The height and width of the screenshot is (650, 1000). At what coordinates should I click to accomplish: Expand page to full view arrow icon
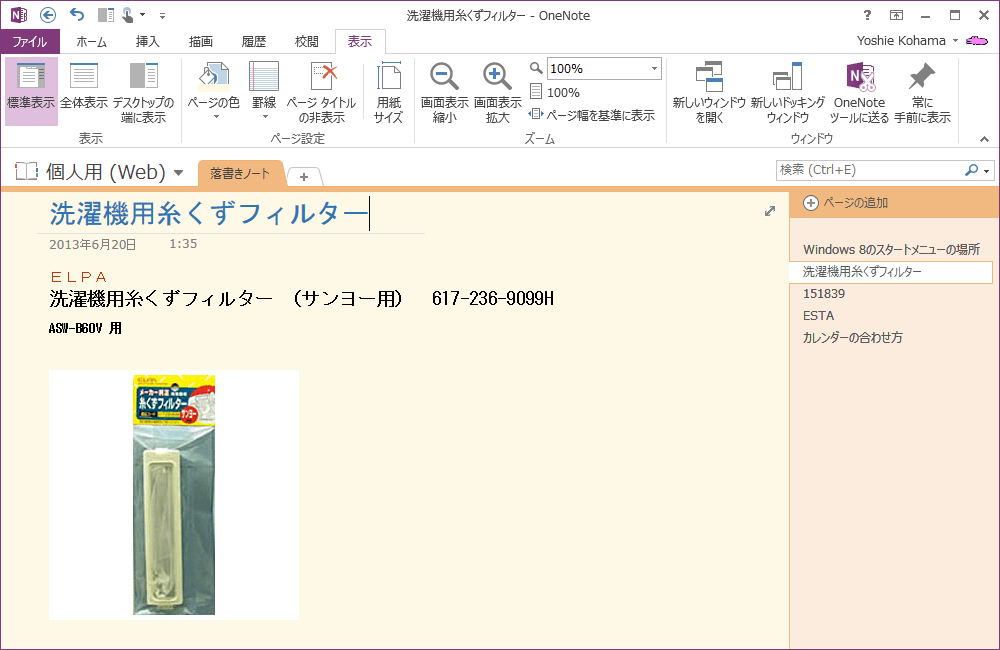(770, 211)
